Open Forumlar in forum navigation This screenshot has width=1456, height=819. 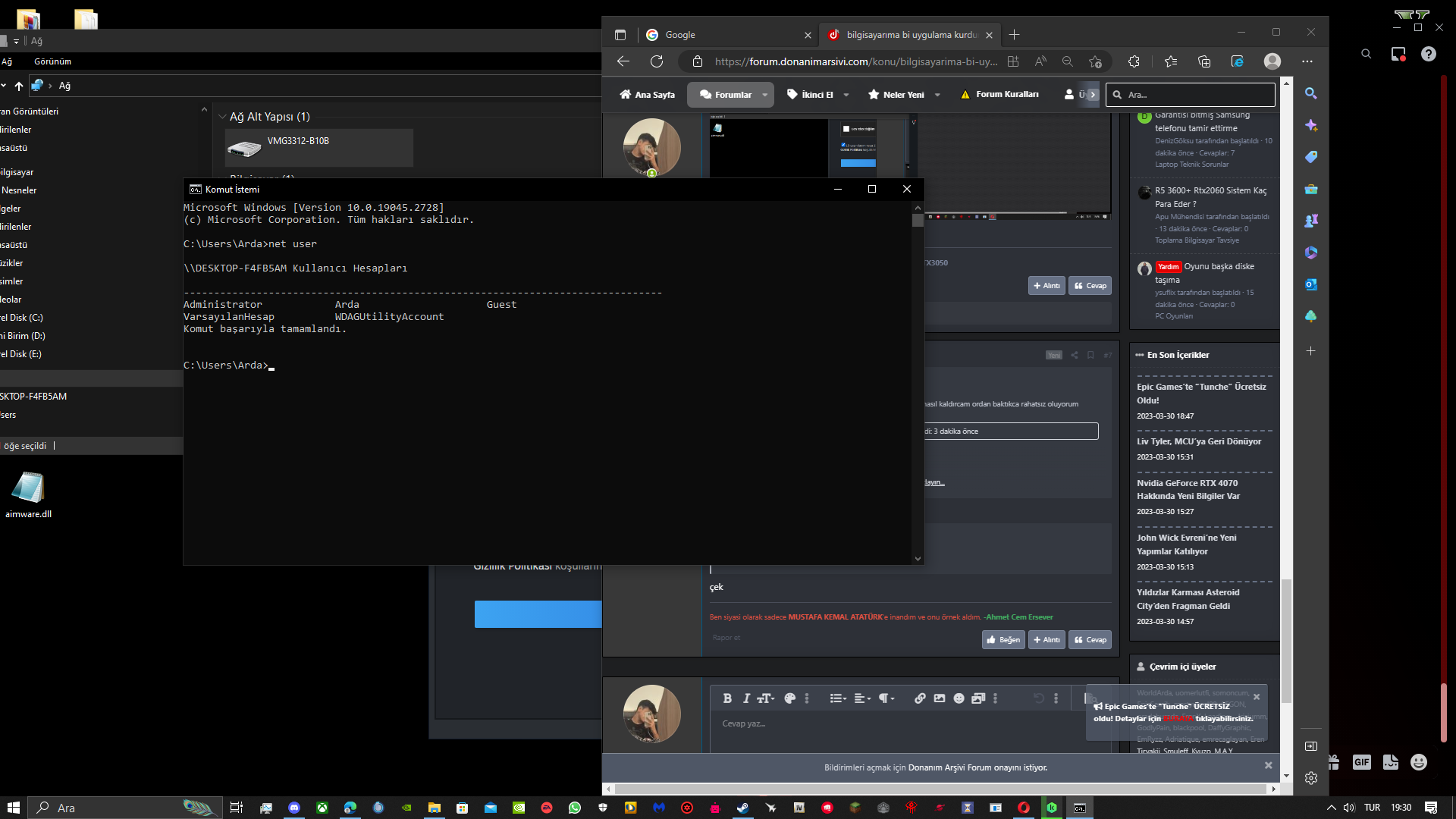726,95
